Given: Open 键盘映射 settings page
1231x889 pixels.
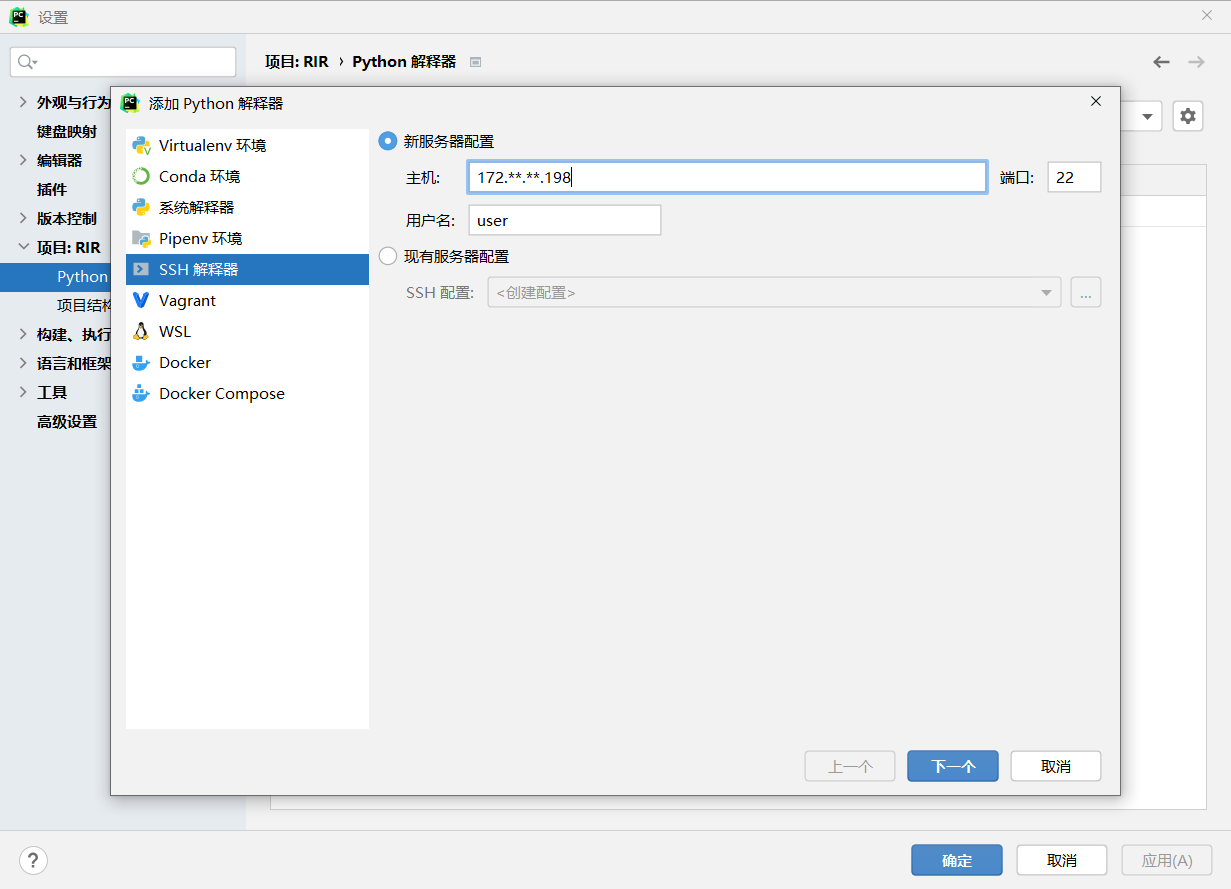Looking at the screenshot, I should (x=67, y=131).
